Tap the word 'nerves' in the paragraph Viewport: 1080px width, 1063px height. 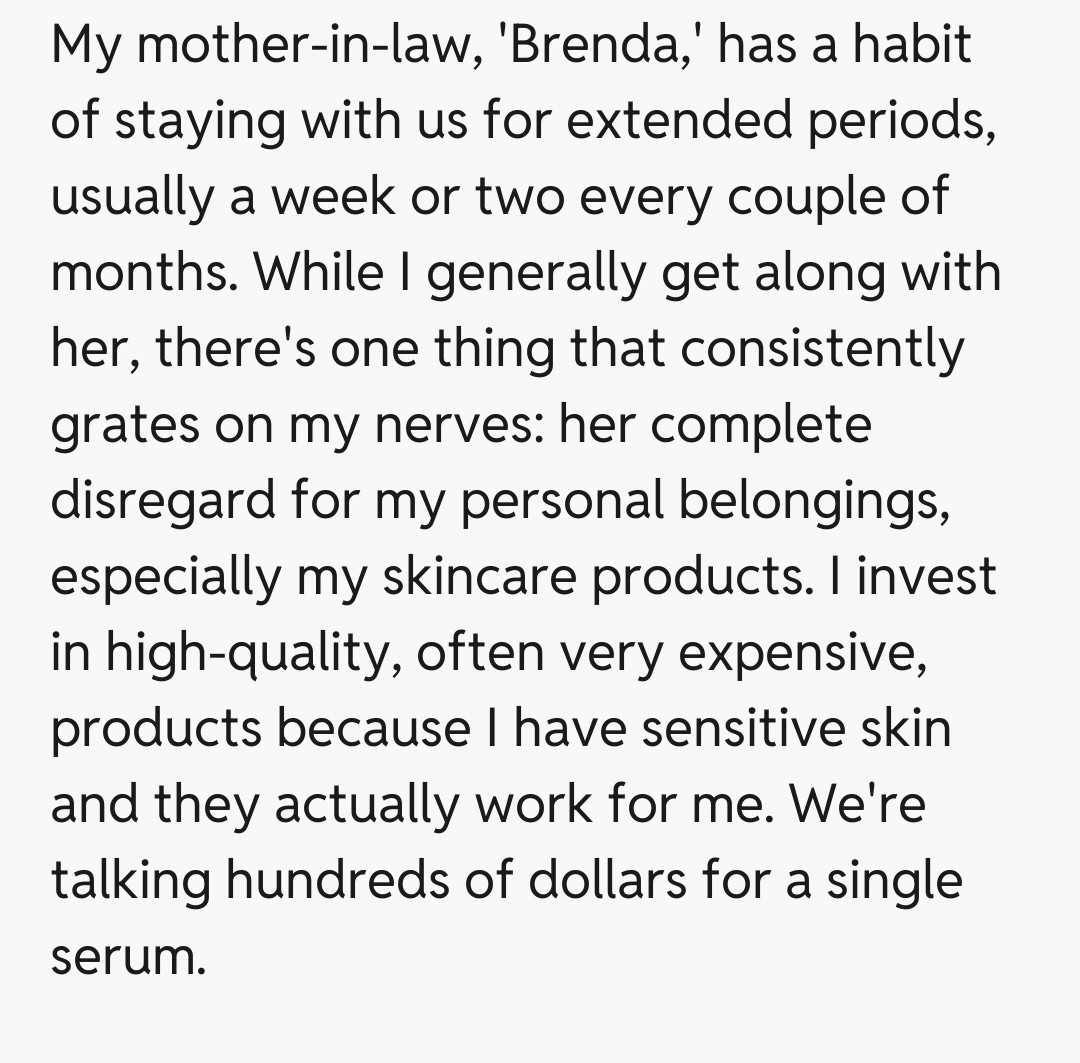coord(459,426)
